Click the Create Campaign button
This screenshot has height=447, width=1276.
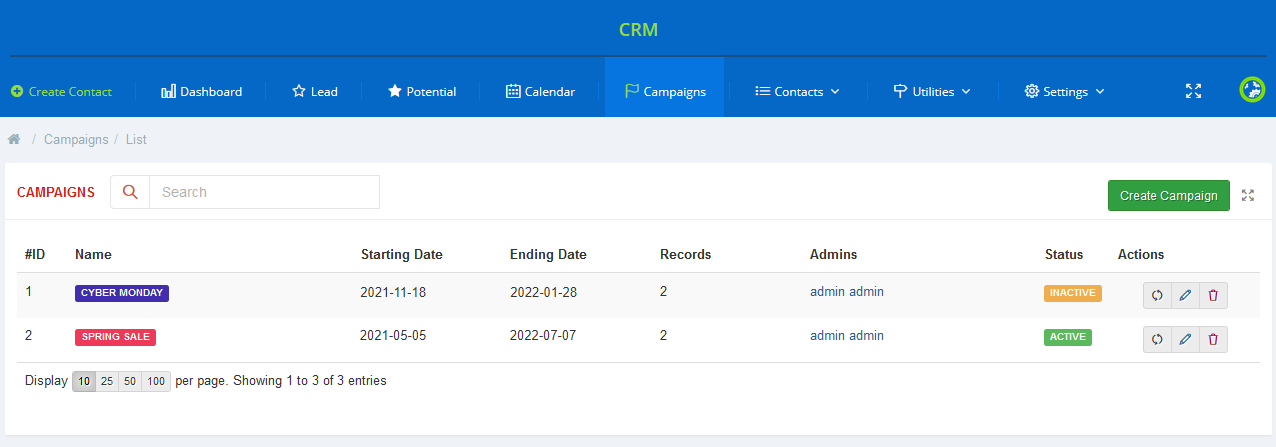tap(1169, 195)
